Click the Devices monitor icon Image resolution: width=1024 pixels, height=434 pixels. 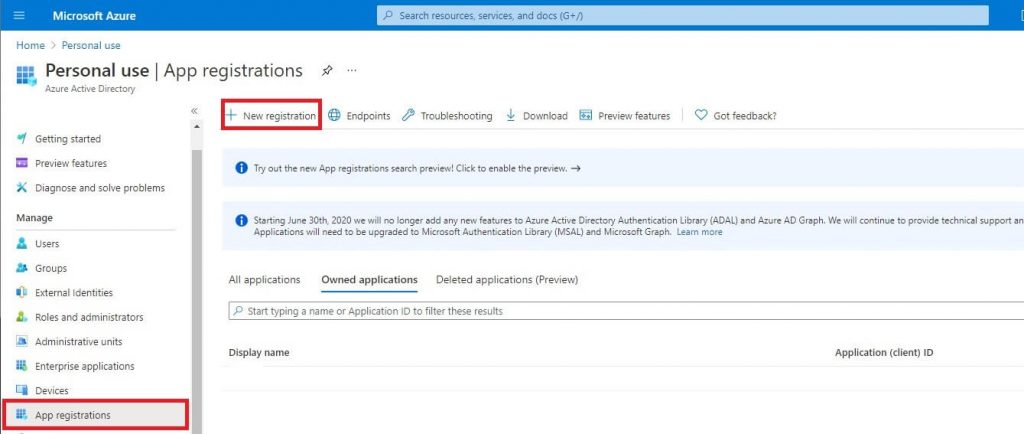coord(22,390)
